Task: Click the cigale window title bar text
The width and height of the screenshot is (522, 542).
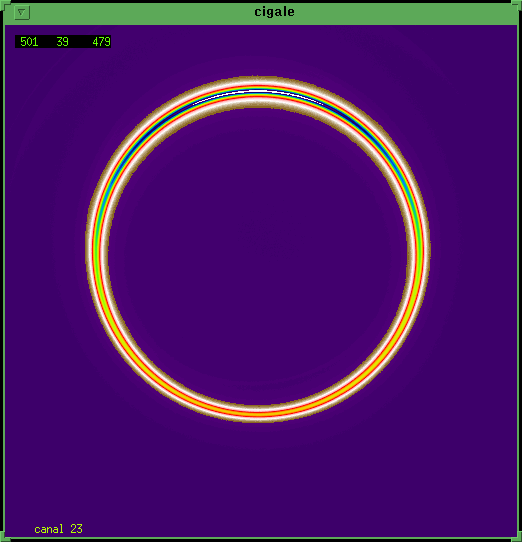Action: 274,12
